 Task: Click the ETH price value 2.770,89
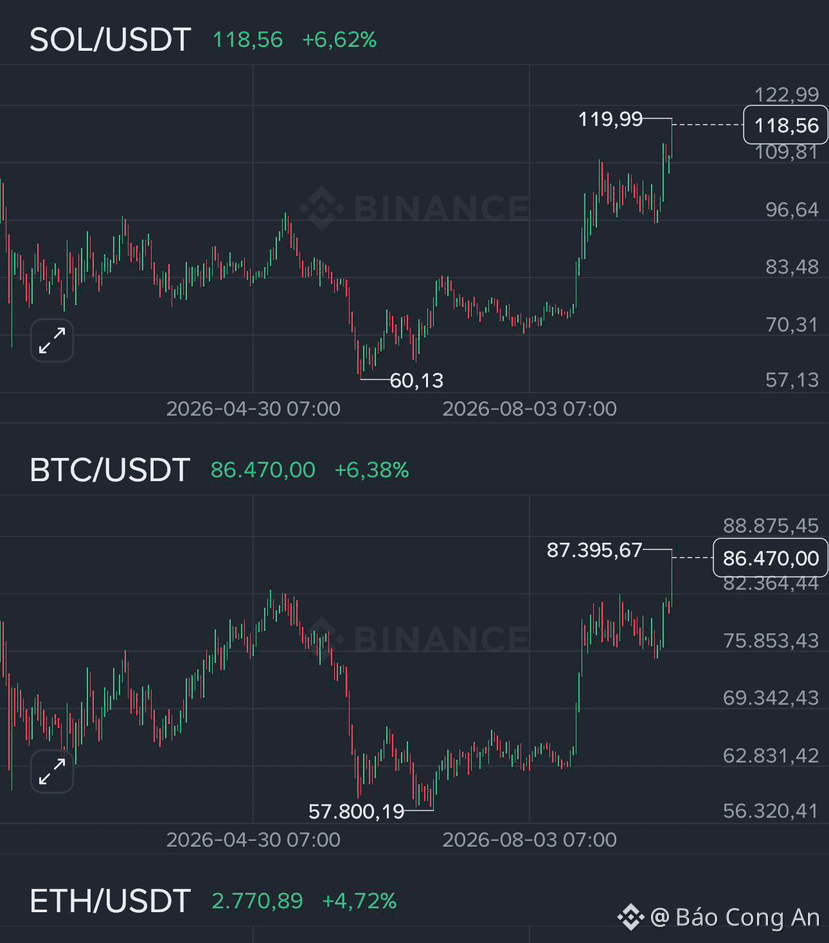click(257, 901)
